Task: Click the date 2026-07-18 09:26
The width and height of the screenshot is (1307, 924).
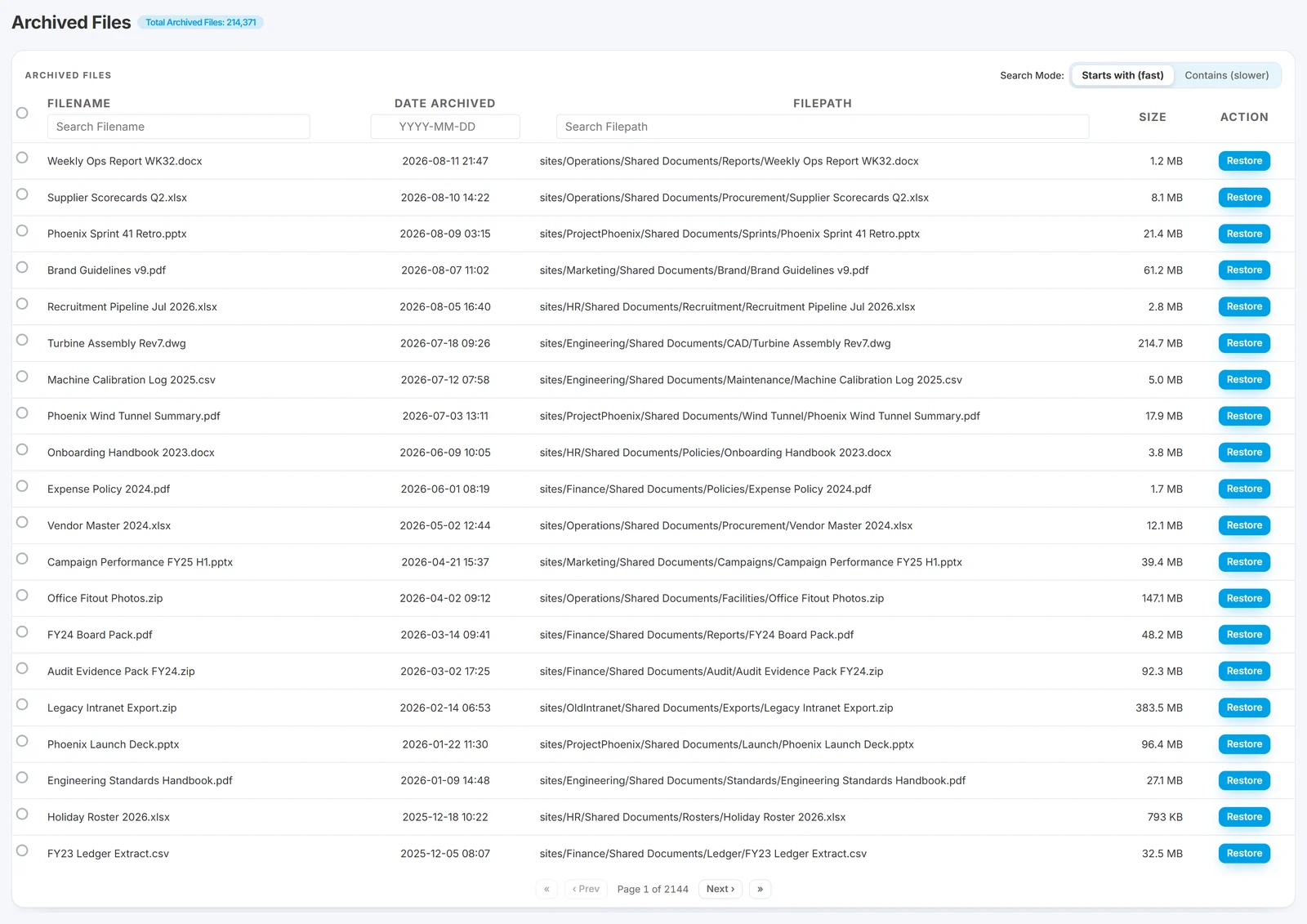Action: tap(445, 343)
